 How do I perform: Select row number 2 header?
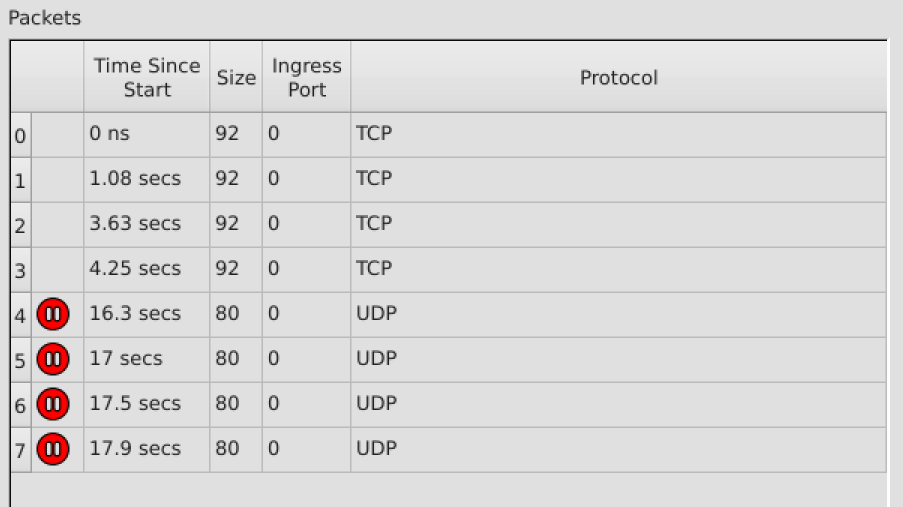coord(21,225)
